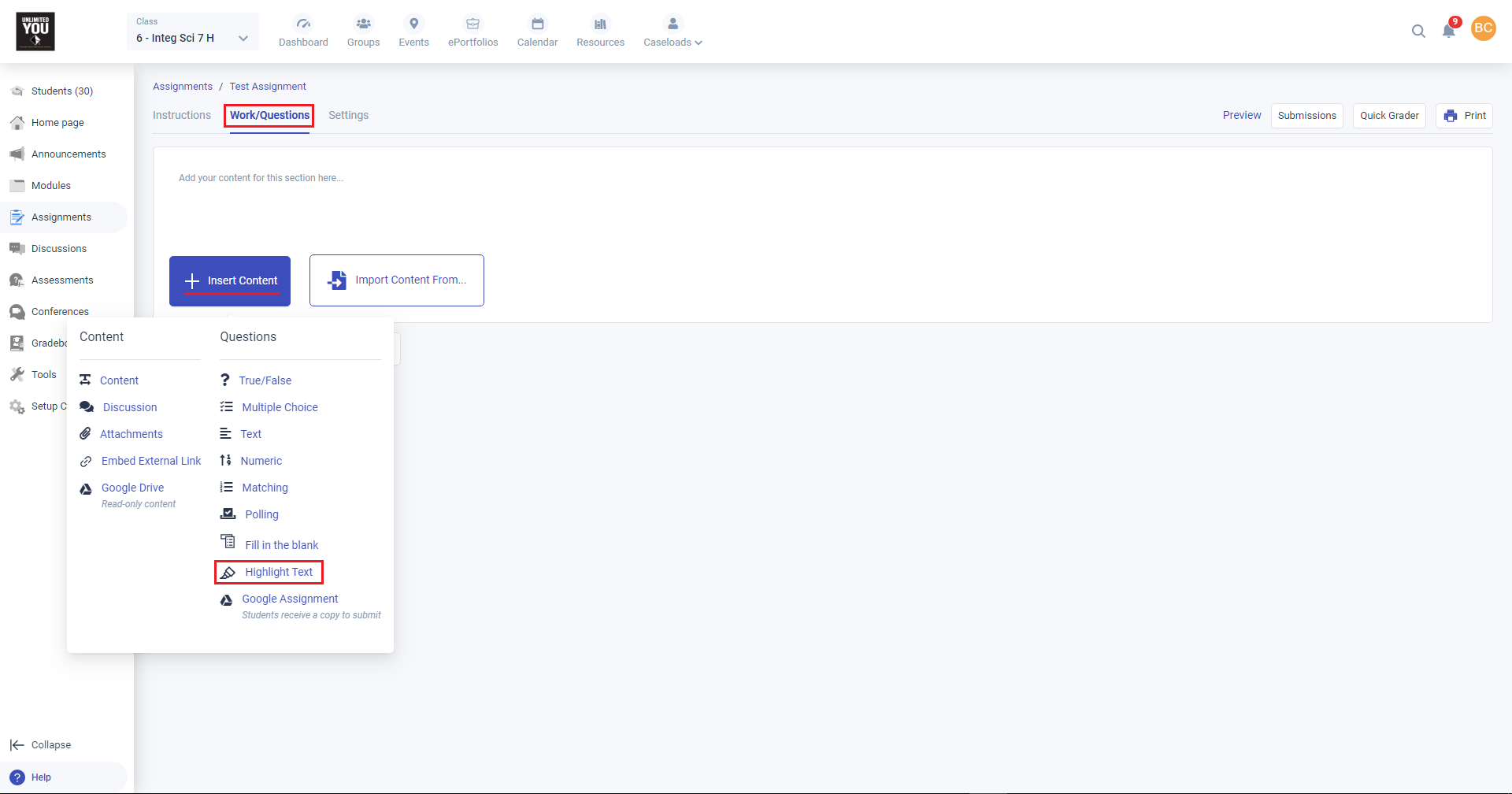
Task: Switch to the Settings tab
Action: pos(348,115)
